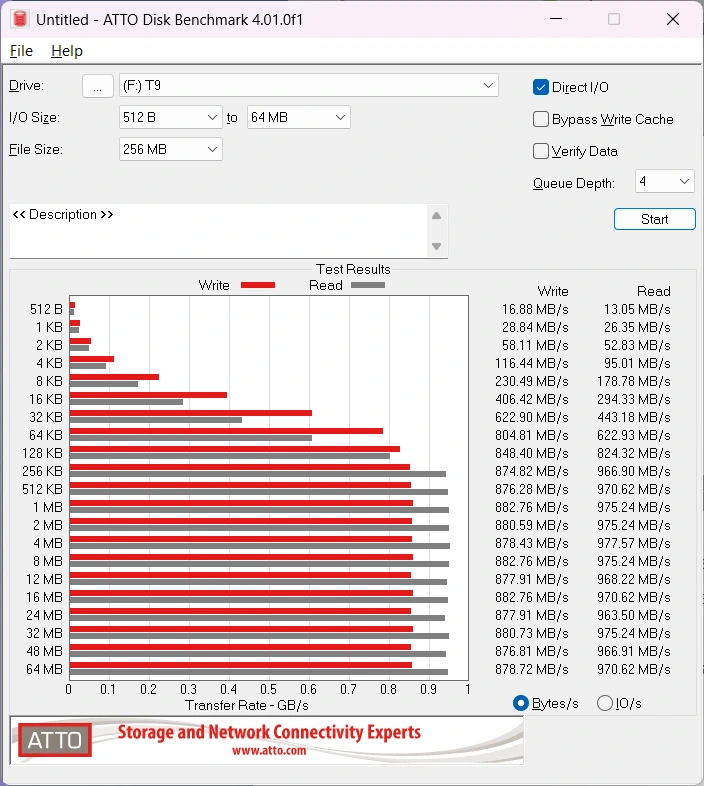704x786 pixels.
Task: Open the www.atto.com link in banner
Action: [269, 750]
